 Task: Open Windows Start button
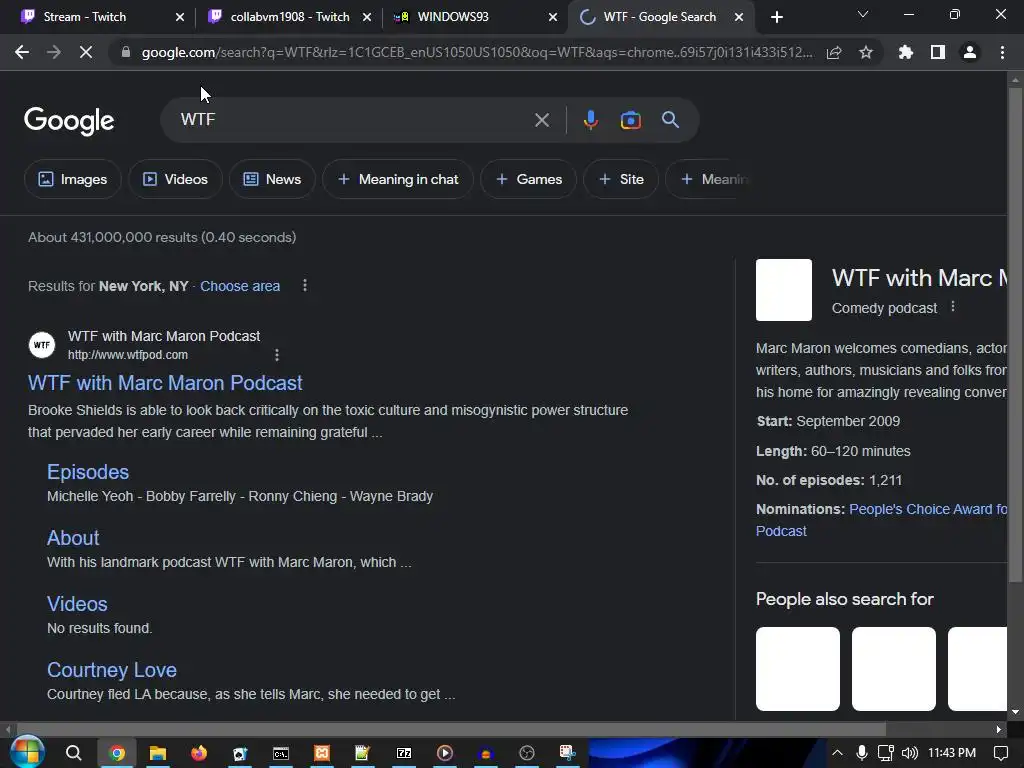27,752
